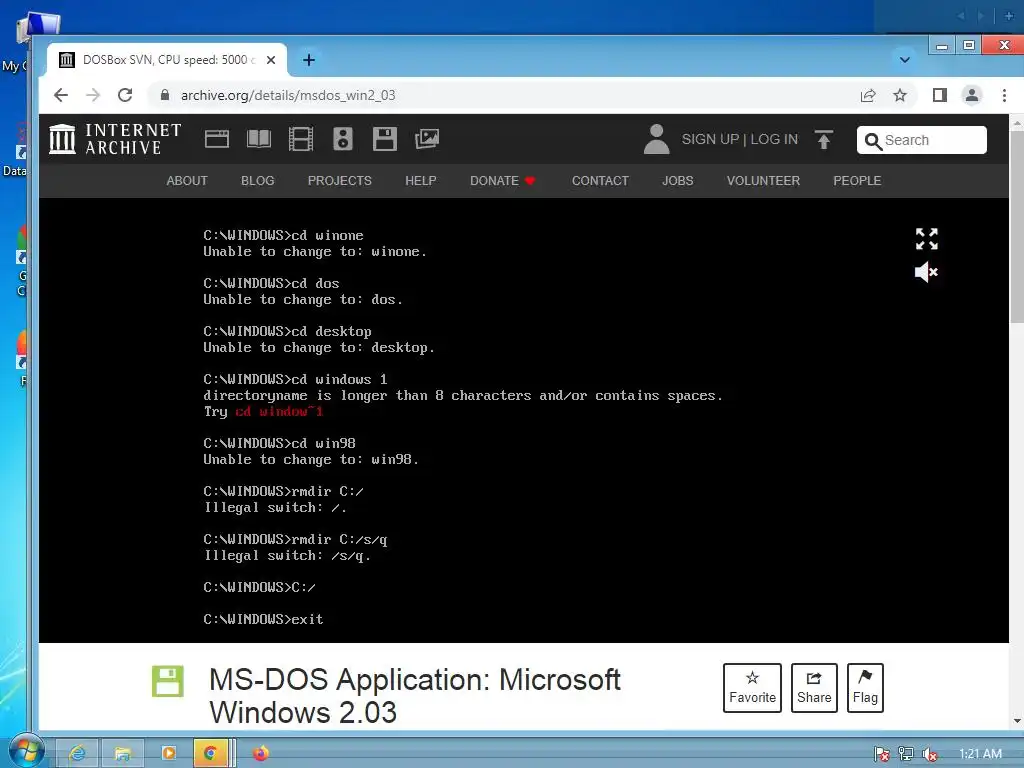
Task: Open Internet Explorer from taskbar
Action: point(77,754)
